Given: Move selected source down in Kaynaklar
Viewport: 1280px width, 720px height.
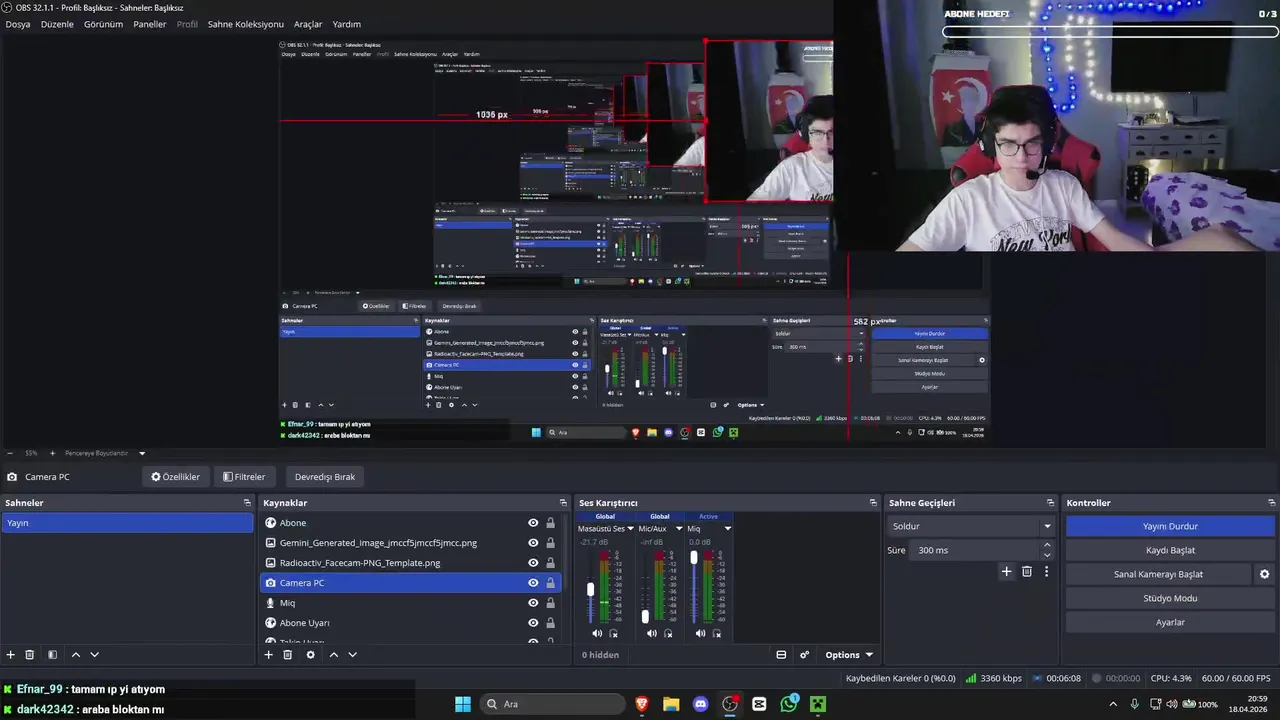Looking at the screenshot, I should tap(352, 655).
